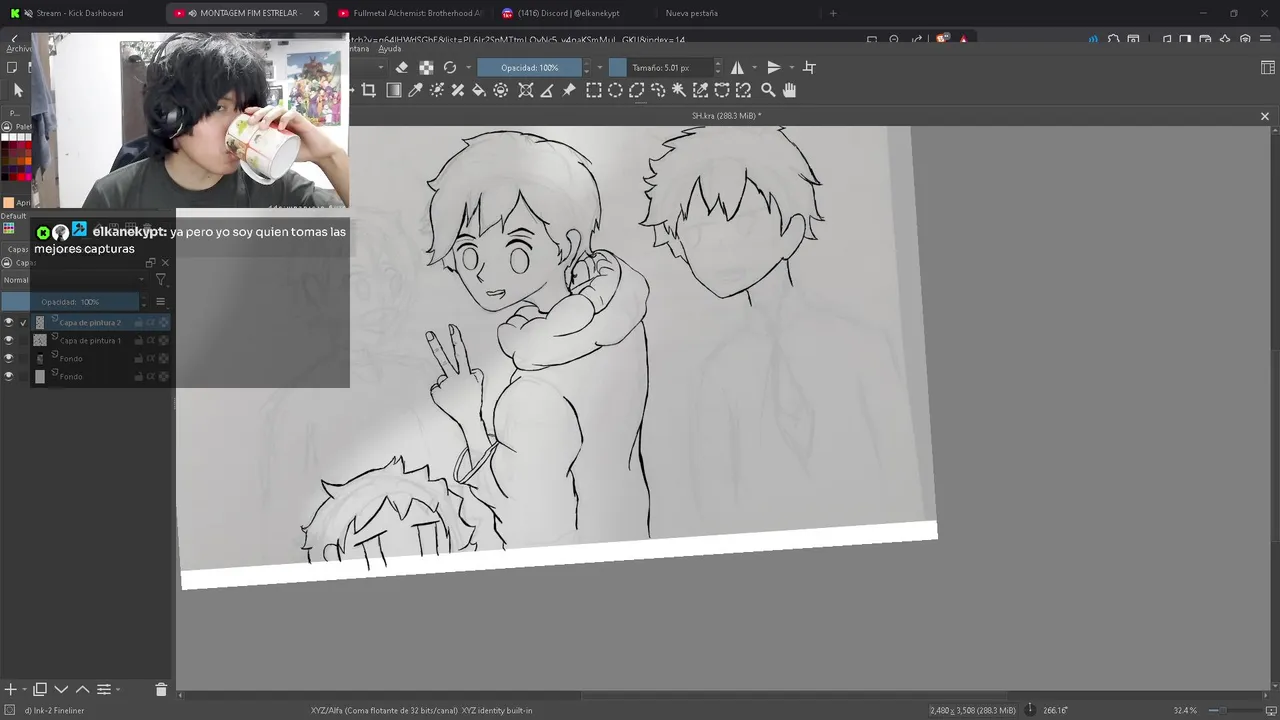Open the workspace chooser icon
This screenshot has height=720, width=1280.
[1268, 67]
